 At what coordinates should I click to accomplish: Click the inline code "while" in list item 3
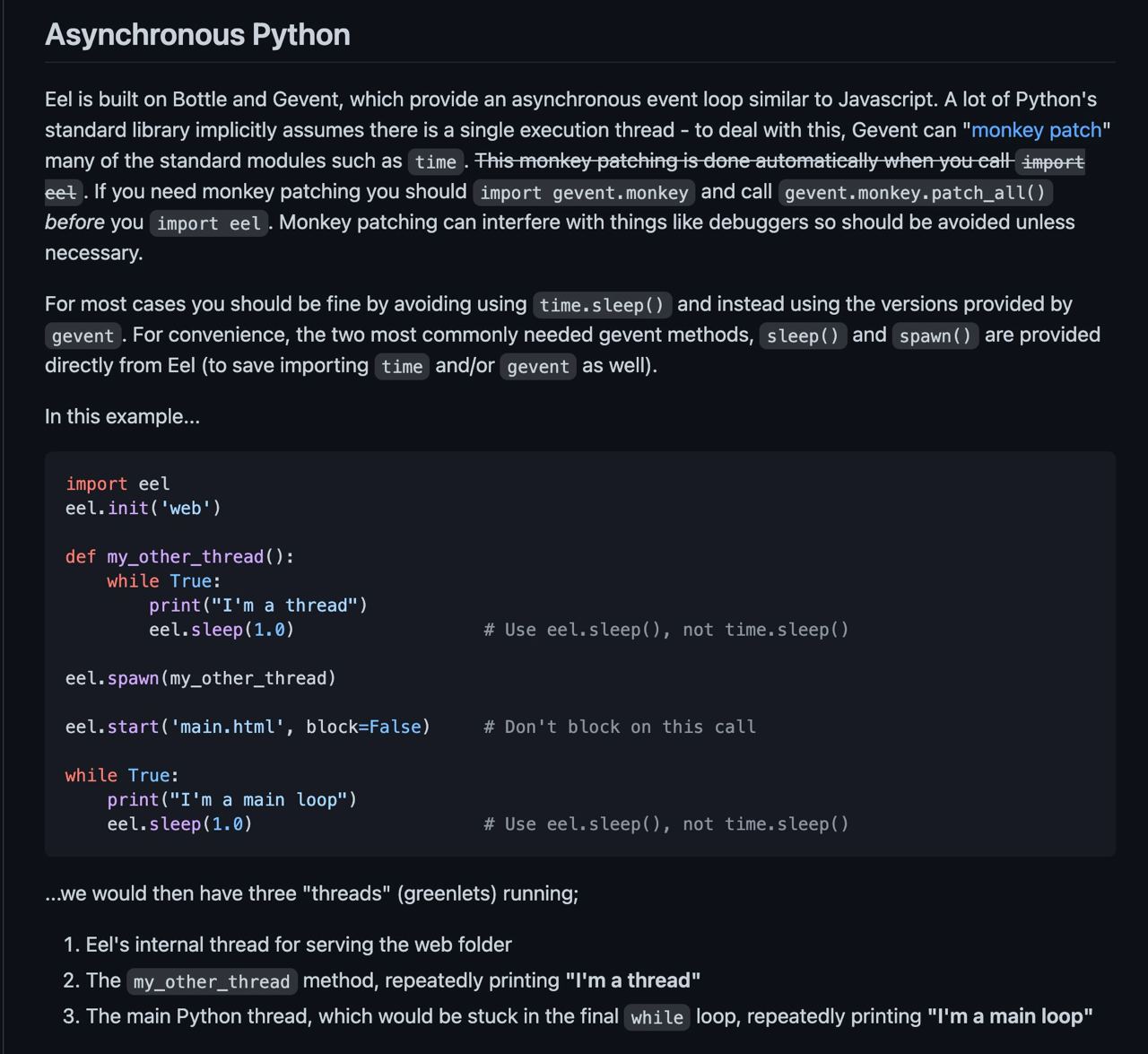pos(657,1017)
